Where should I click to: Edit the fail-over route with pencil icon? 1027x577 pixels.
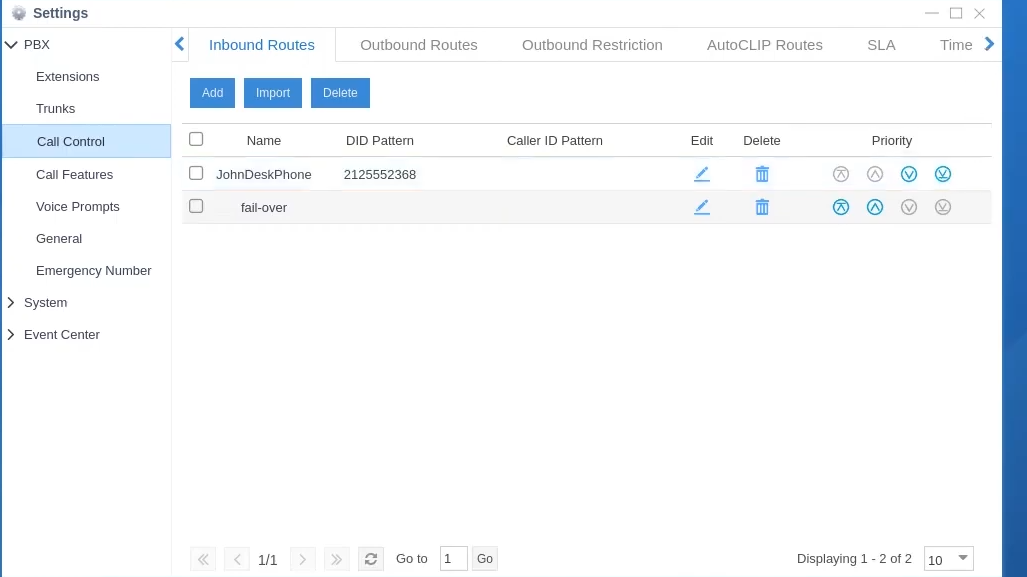pos(701,207)
